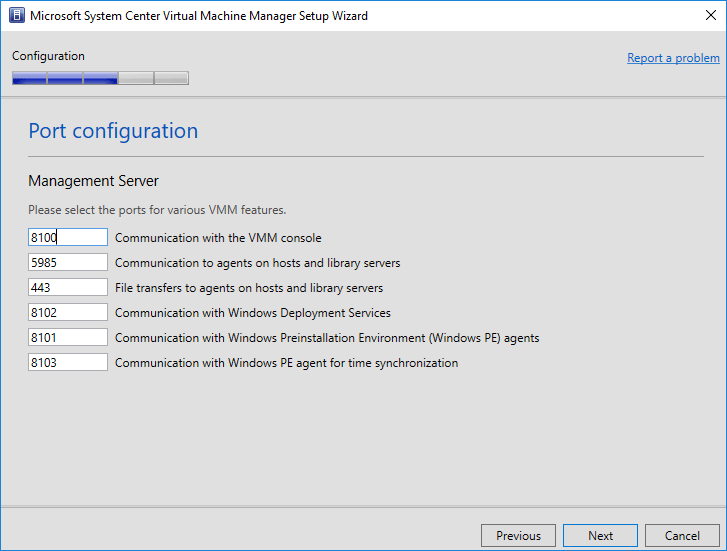Viewport: 727px width, 551px height.
Task: Focus the Windows Deployment Services port field
Action: (x=68, y=312)
